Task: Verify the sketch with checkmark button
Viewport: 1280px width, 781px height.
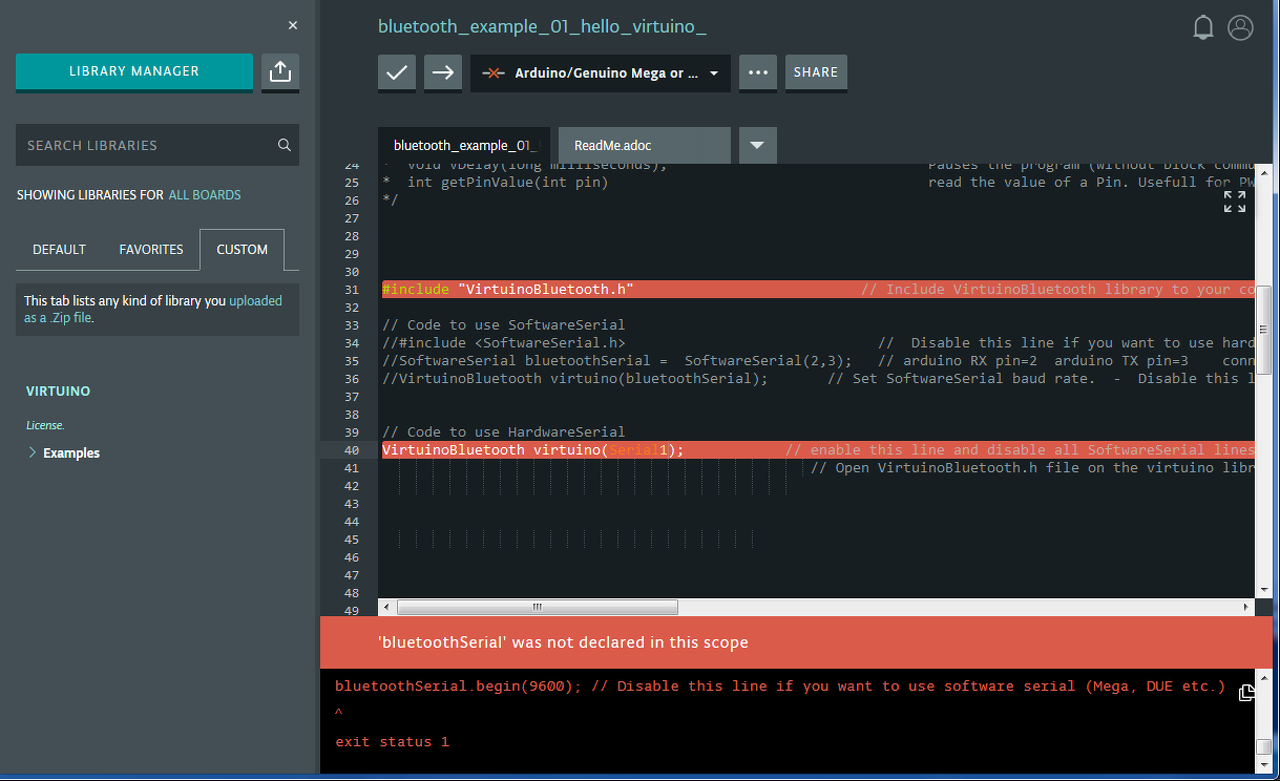Action: (397, 72)
